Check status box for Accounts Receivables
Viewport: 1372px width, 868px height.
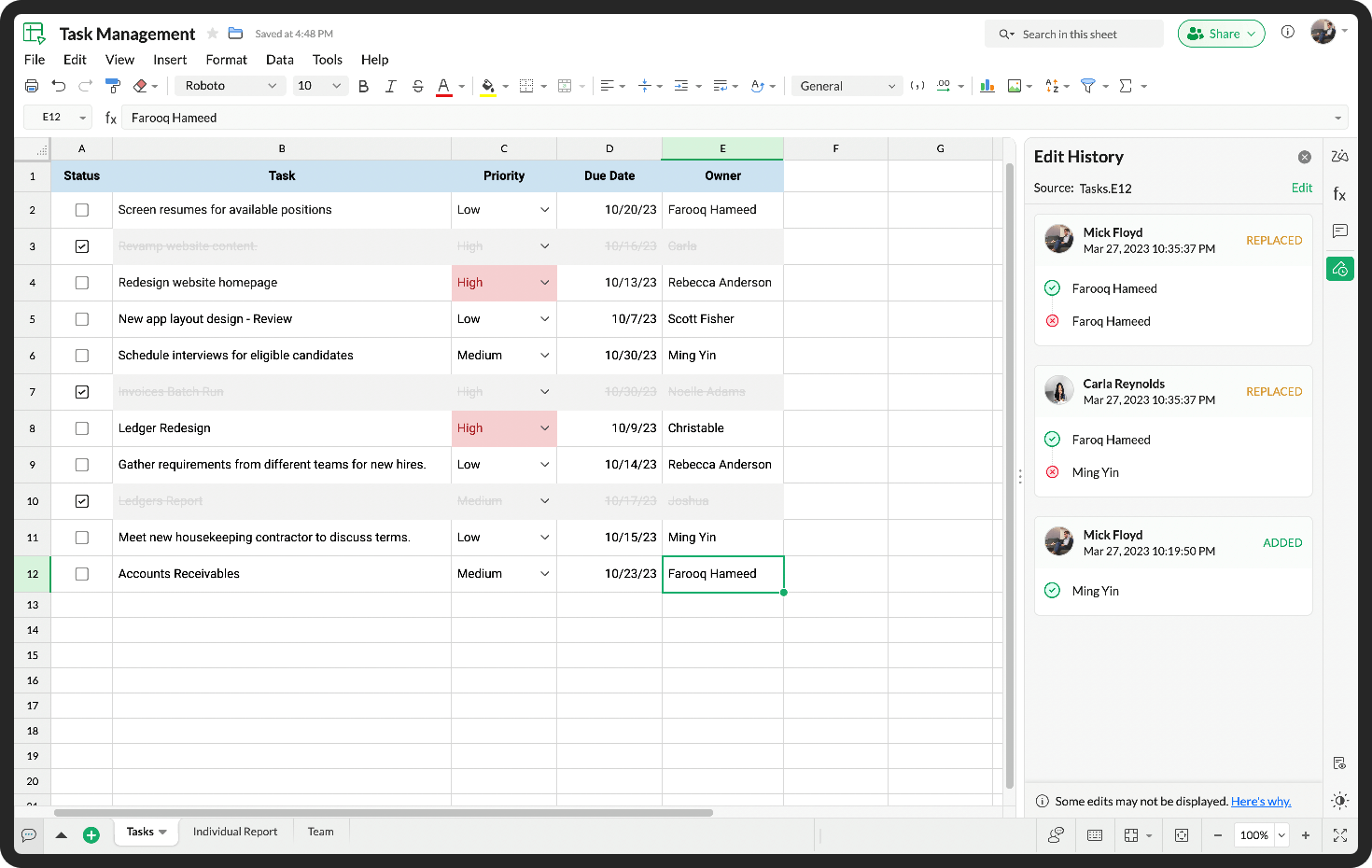pyautogui.click(x=82, y=574)
